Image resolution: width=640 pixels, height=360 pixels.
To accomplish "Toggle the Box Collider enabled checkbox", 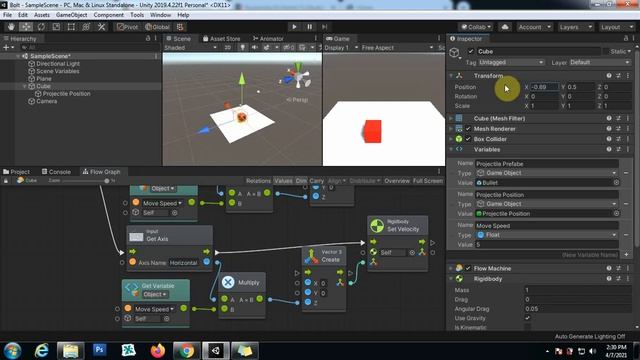I will (468, 139).
